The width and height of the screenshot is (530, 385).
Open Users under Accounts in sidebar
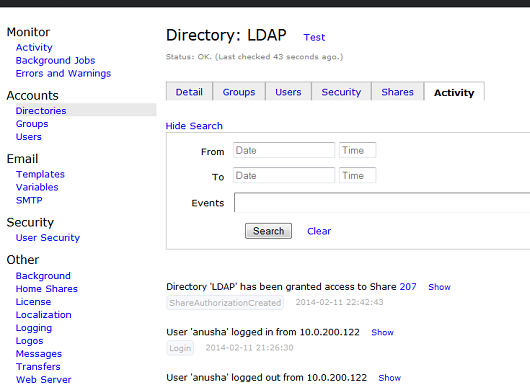(x=29, y=137)
